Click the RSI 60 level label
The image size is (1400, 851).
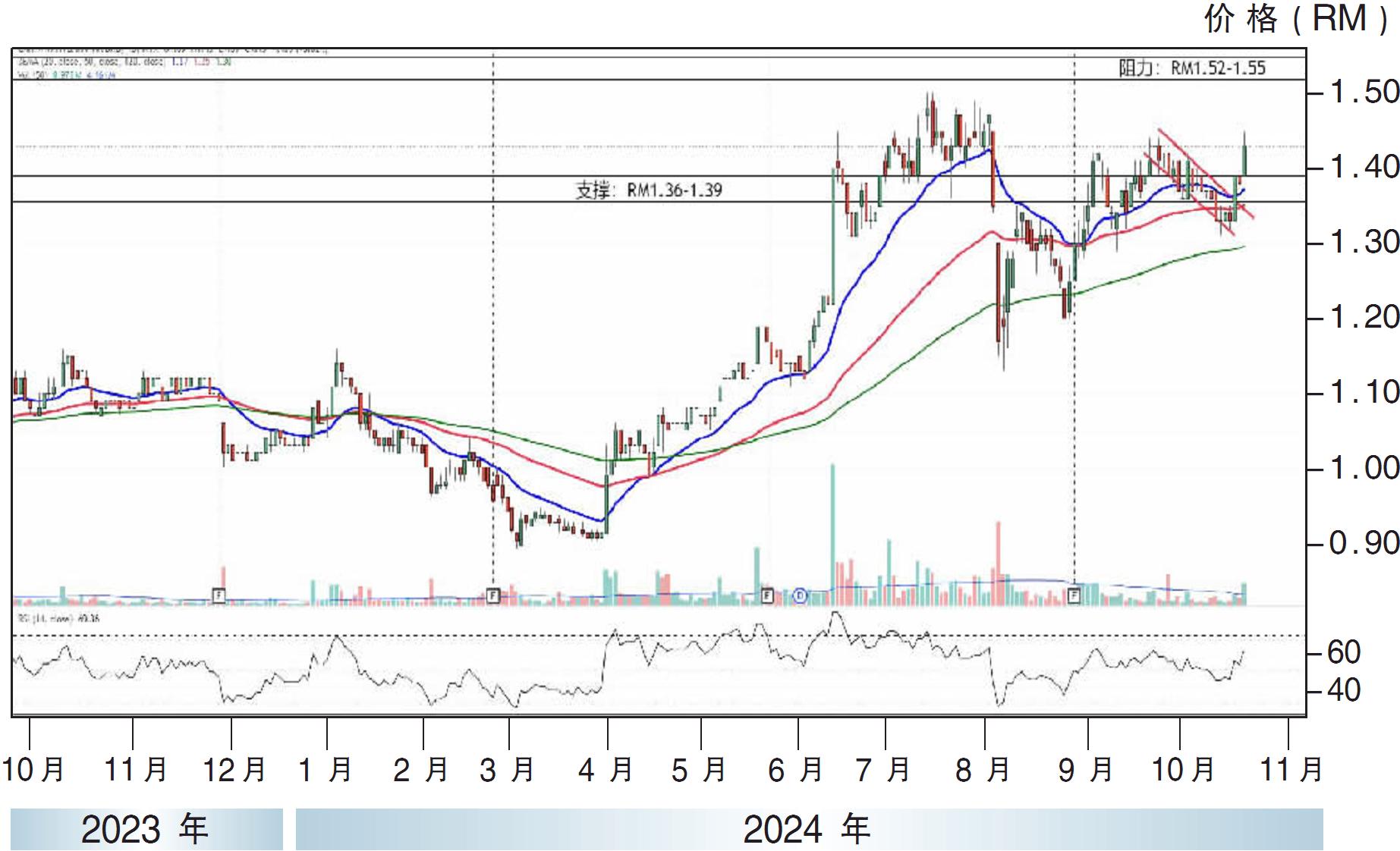click(1343, 652)
